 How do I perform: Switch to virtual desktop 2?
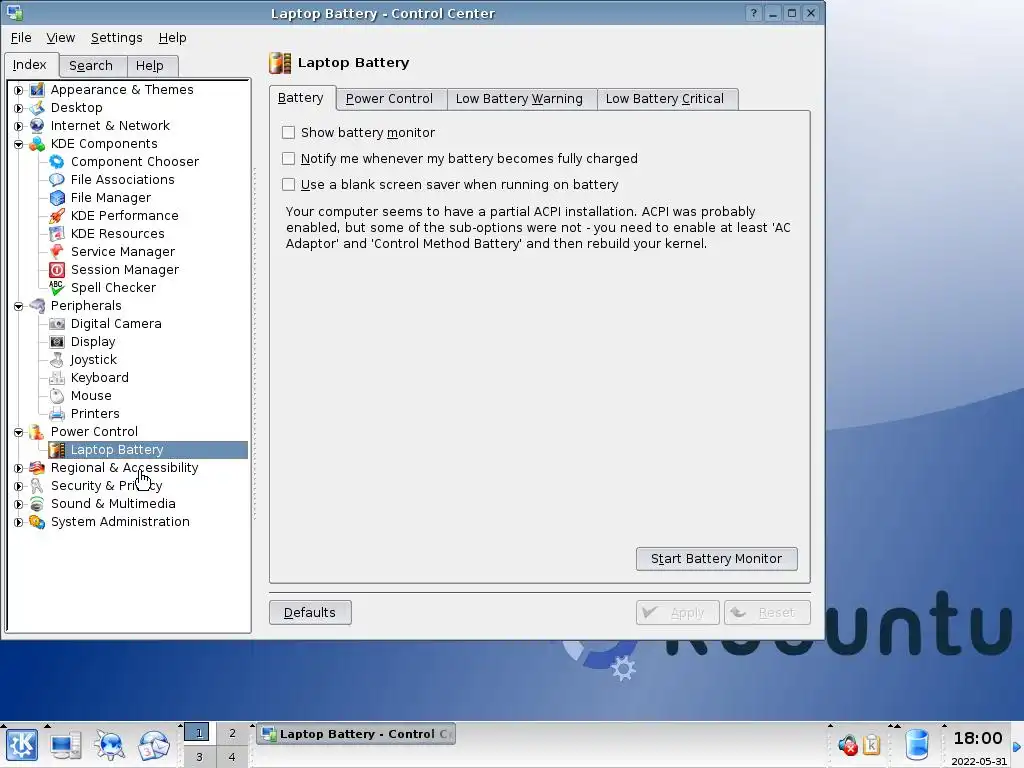pos(232,733)
